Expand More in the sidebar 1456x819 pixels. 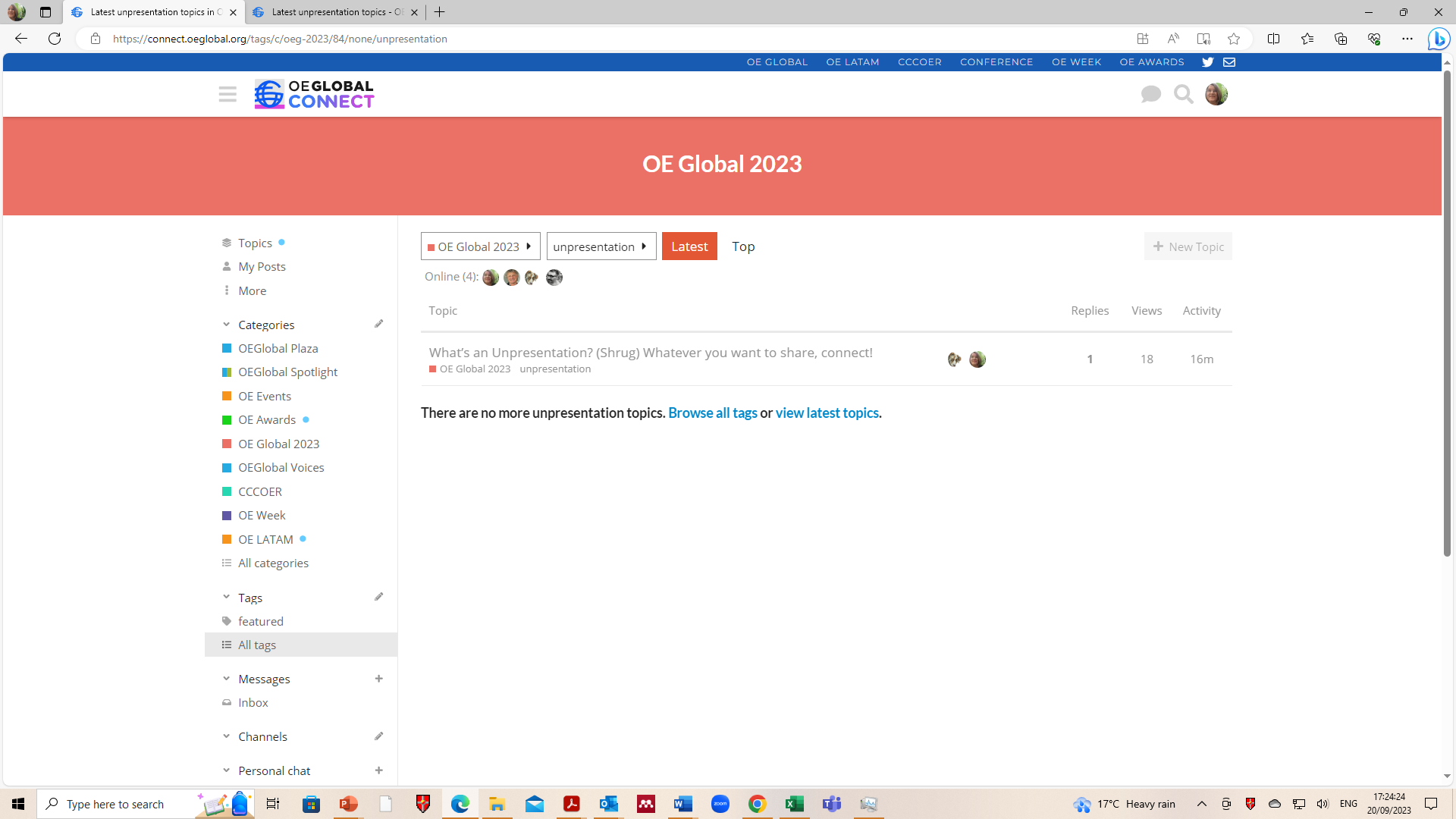(x=252, y=291)
